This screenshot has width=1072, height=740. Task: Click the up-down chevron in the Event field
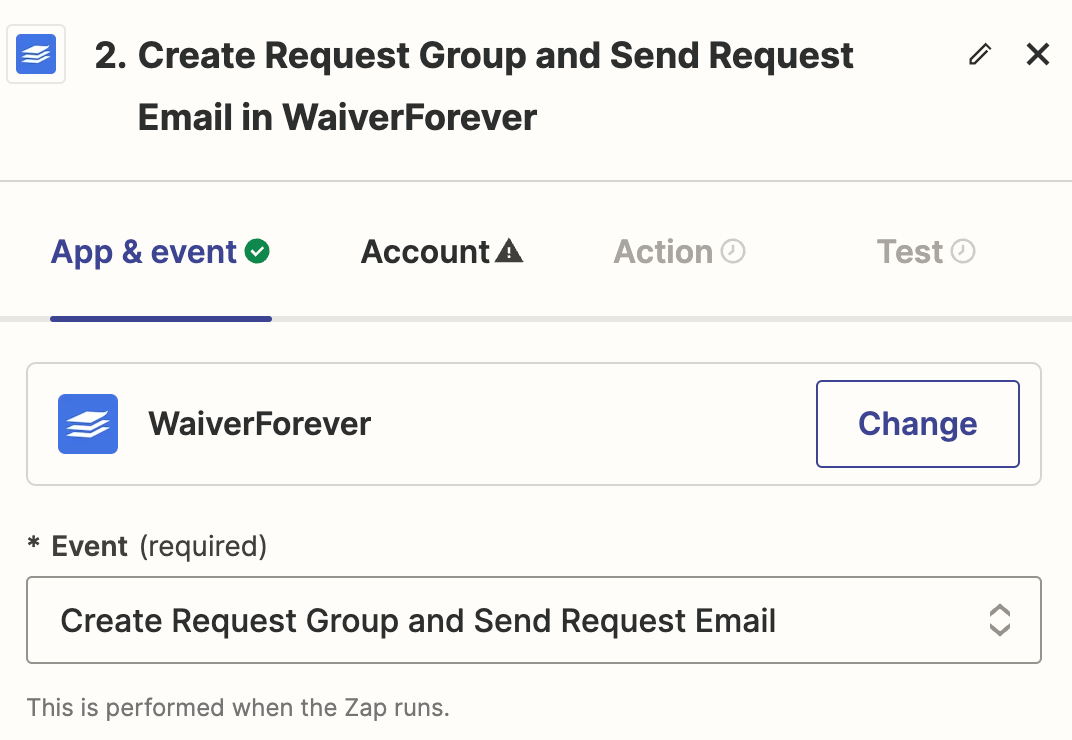click(x=1000, y=620)
